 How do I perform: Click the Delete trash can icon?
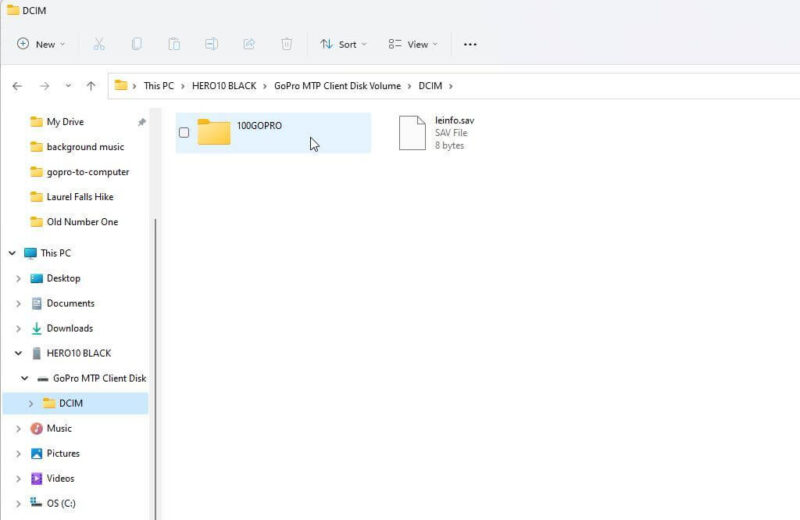[x=287, y=44]
